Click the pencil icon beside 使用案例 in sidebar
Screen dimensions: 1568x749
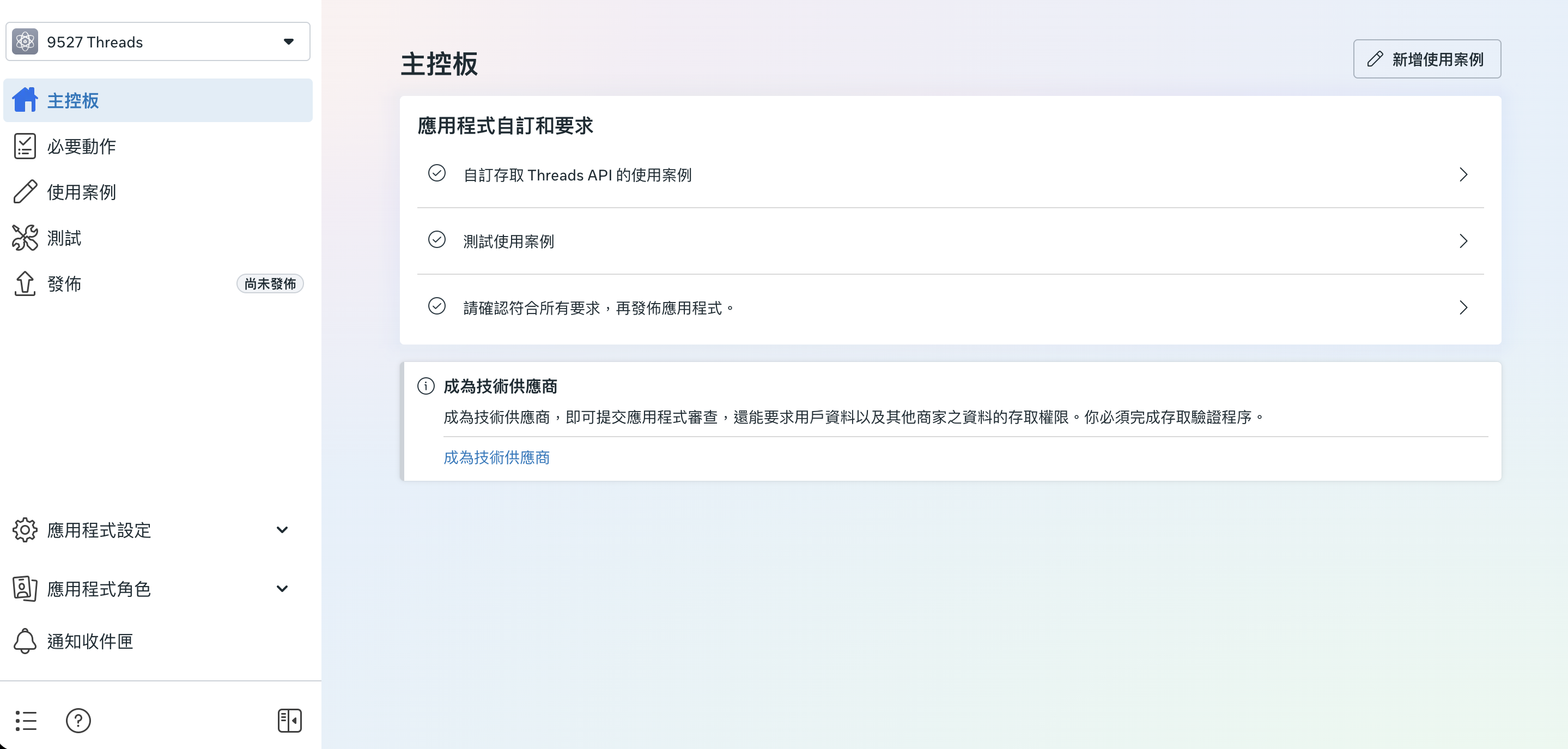pos(25,192)
